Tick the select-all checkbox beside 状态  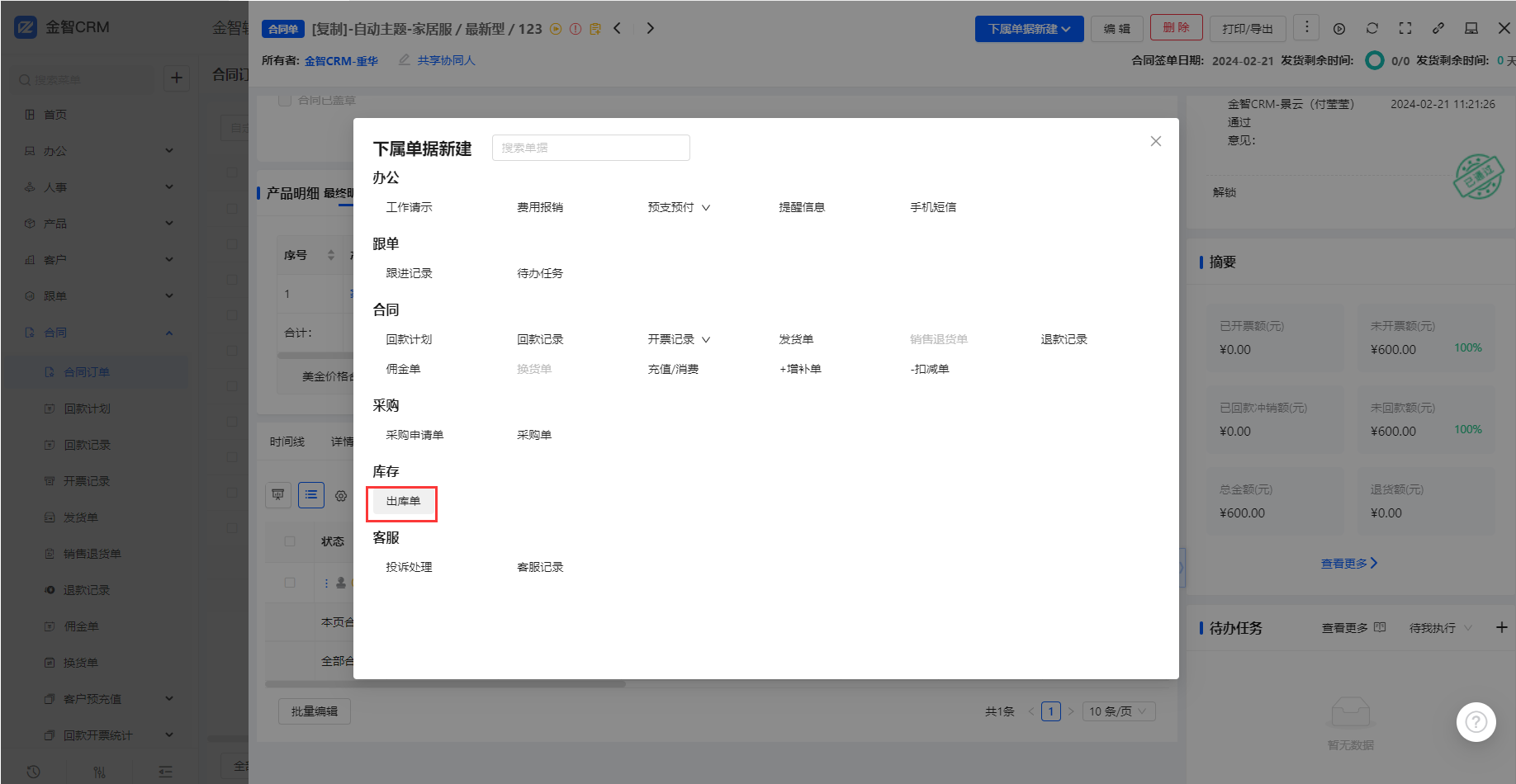(290, 541)
